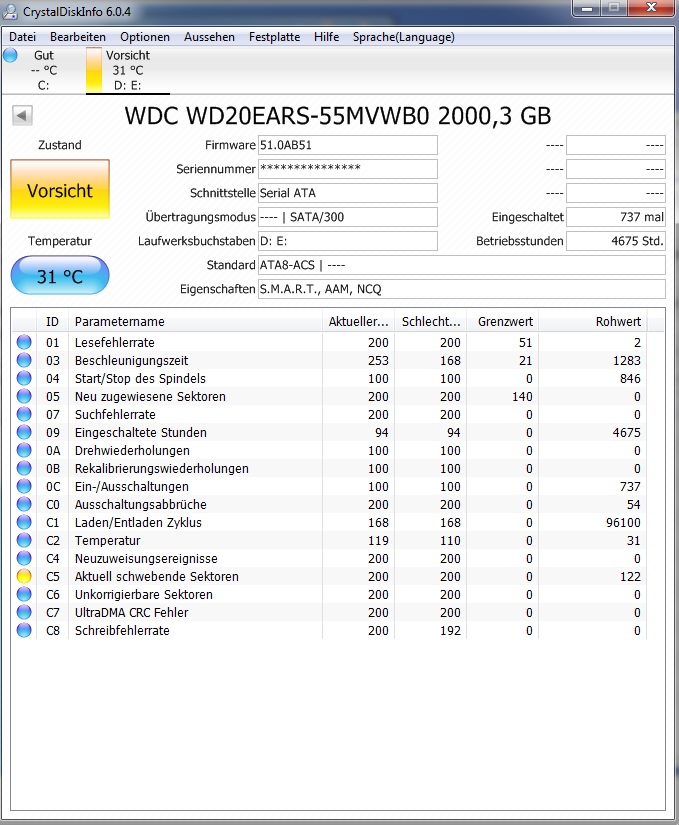Open the Sprache(Language) menu

[403, 37]
